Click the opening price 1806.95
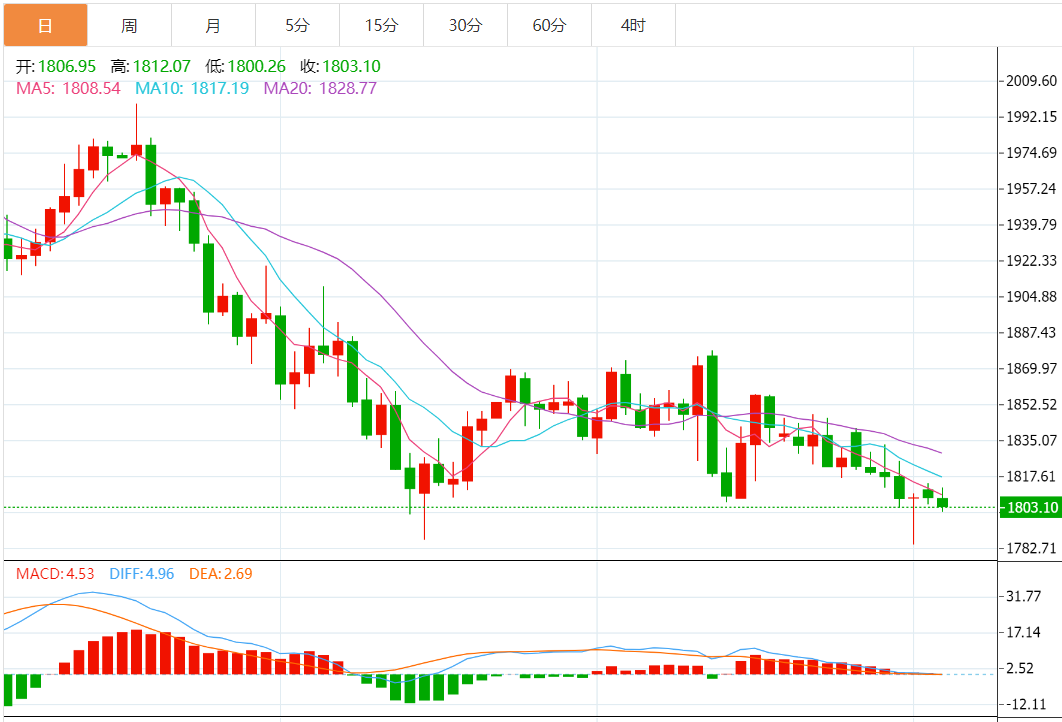This screenshot has height=722, width=1062. (67, 66)
